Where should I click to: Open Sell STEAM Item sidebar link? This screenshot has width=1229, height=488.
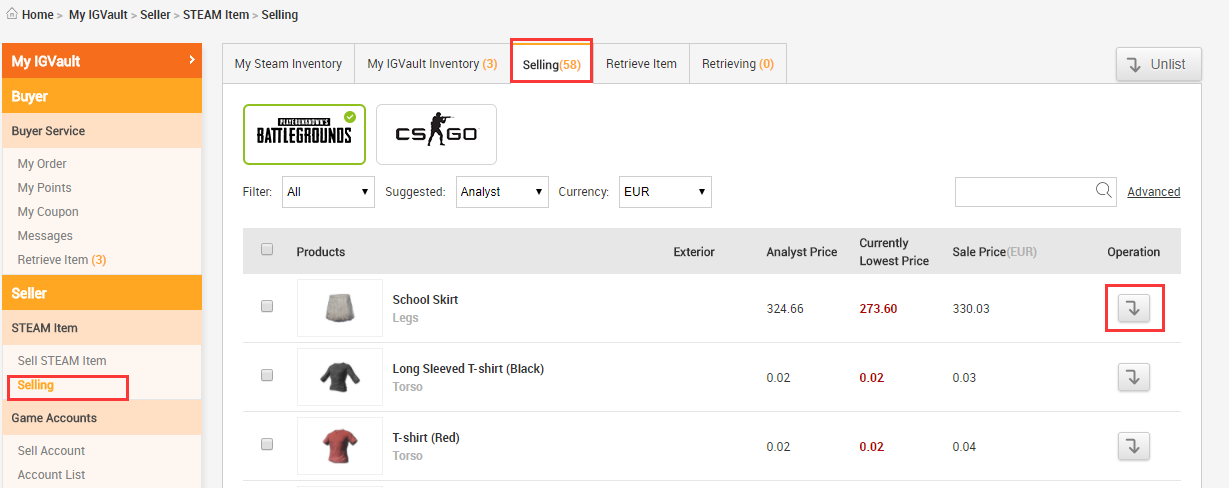(x=62, y=361)
